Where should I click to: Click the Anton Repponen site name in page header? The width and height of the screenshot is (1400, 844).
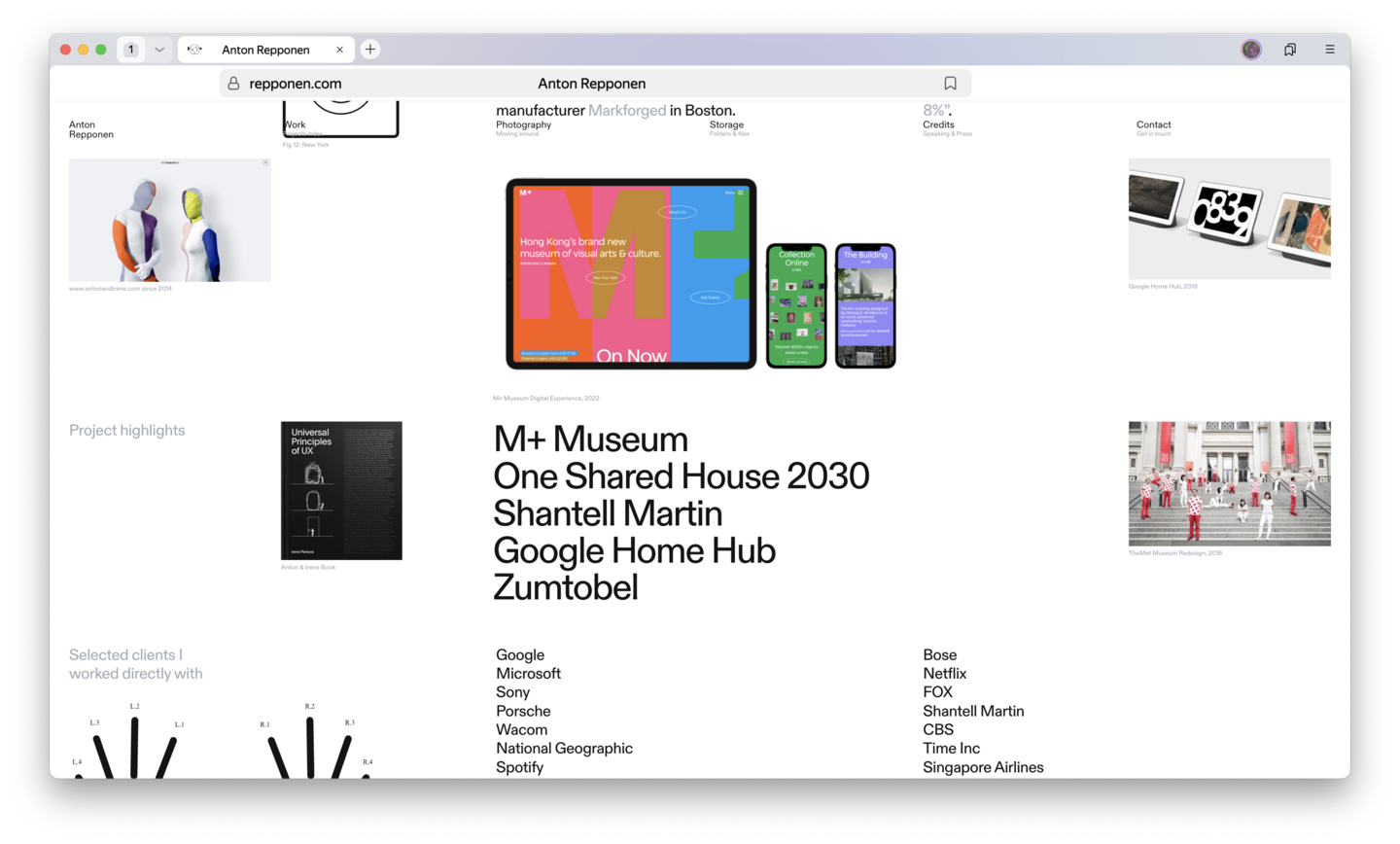pos(91,129)
